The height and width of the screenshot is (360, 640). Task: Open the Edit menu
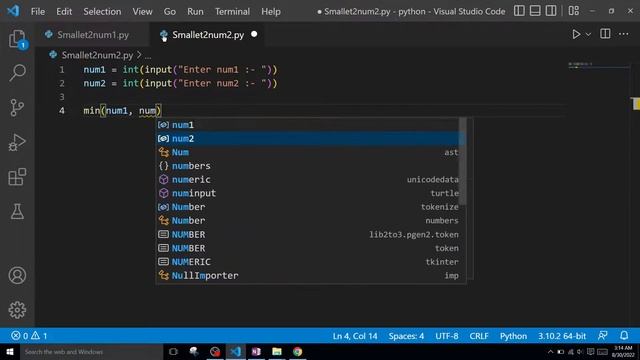[64, 11]
